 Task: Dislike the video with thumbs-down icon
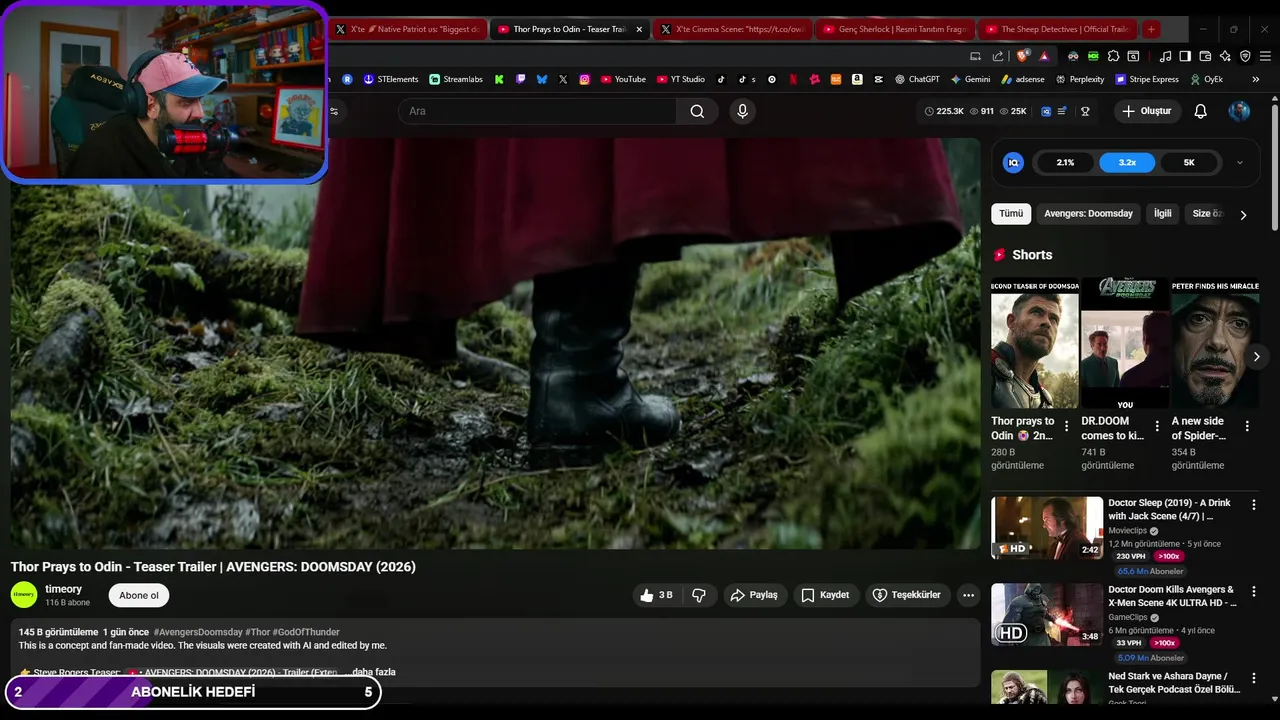(x=699, y=595)
